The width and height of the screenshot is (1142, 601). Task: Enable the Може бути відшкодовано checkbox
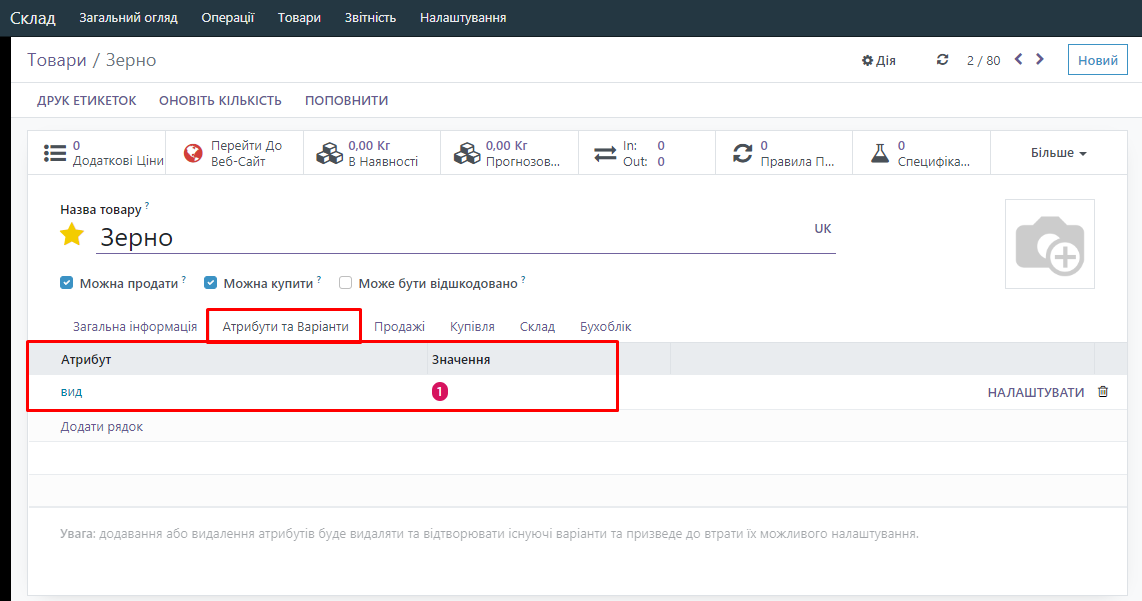coord(346,283)
